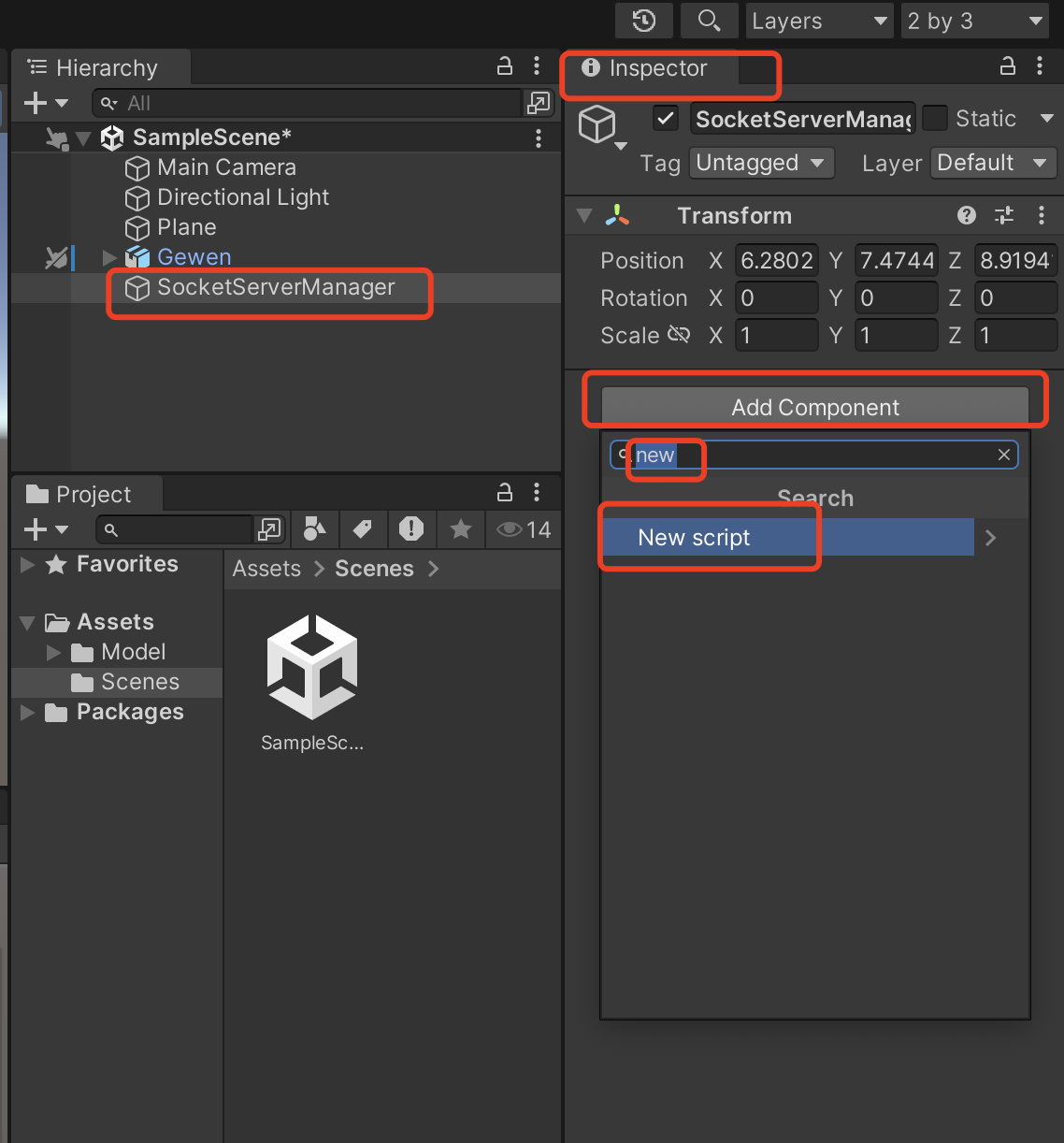Screen dimensions: 1064x1143
Task: Click the Rotation Y field
Action: [x=896, y=298]
